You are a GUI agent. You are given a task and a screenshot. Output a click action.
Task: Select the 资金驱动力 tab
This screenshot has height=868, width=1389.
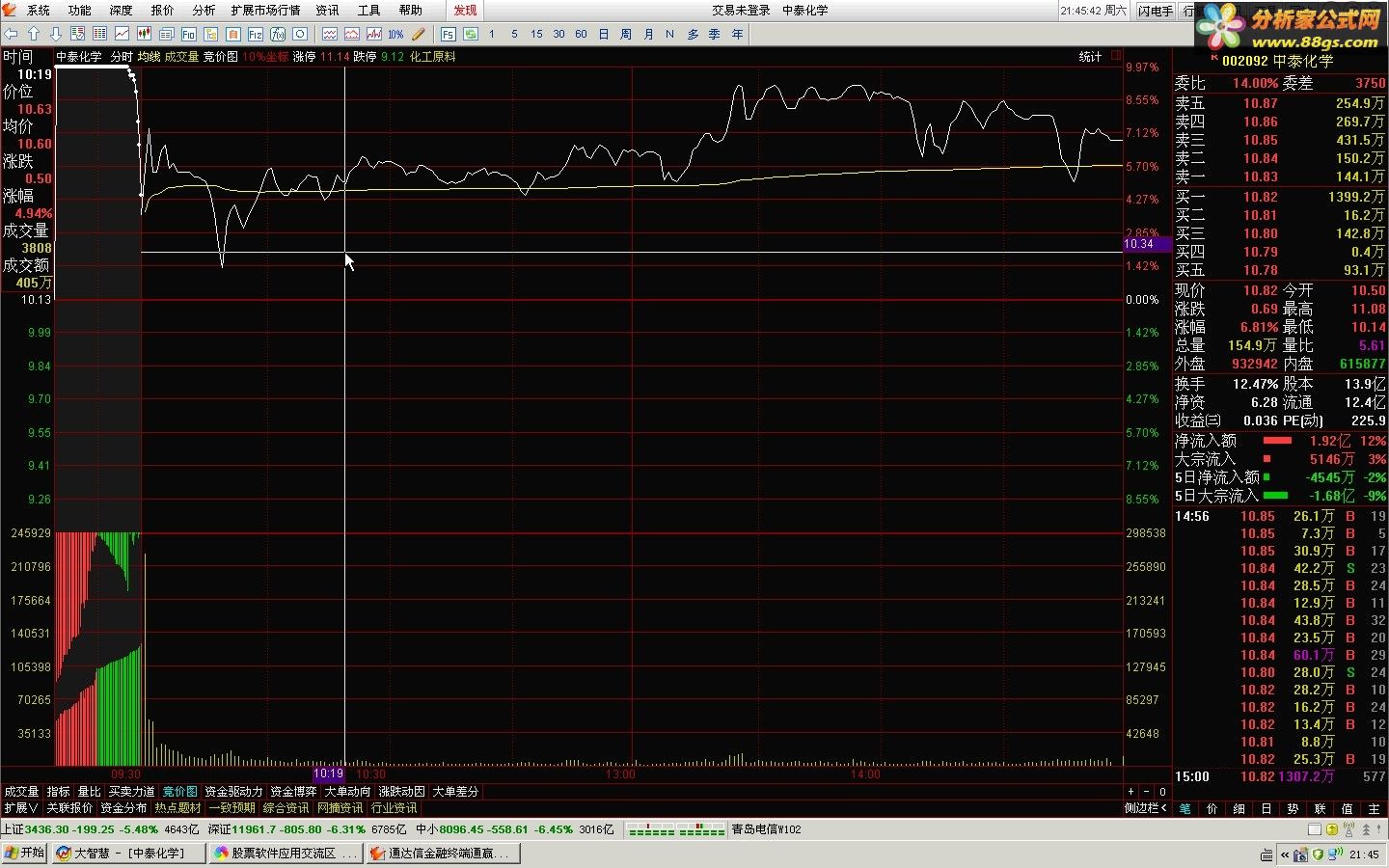pyautogui.click(x=233, y=792)
